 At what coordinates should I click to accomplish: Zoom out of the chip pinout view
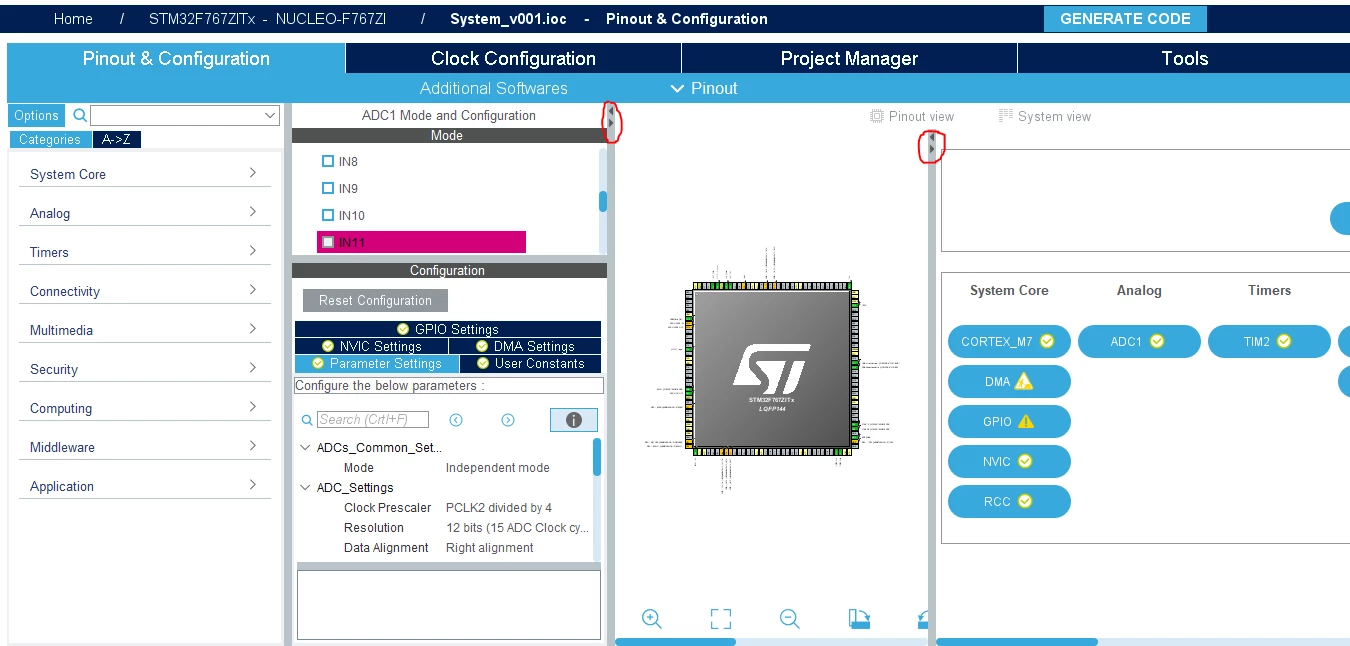point(790,619)
